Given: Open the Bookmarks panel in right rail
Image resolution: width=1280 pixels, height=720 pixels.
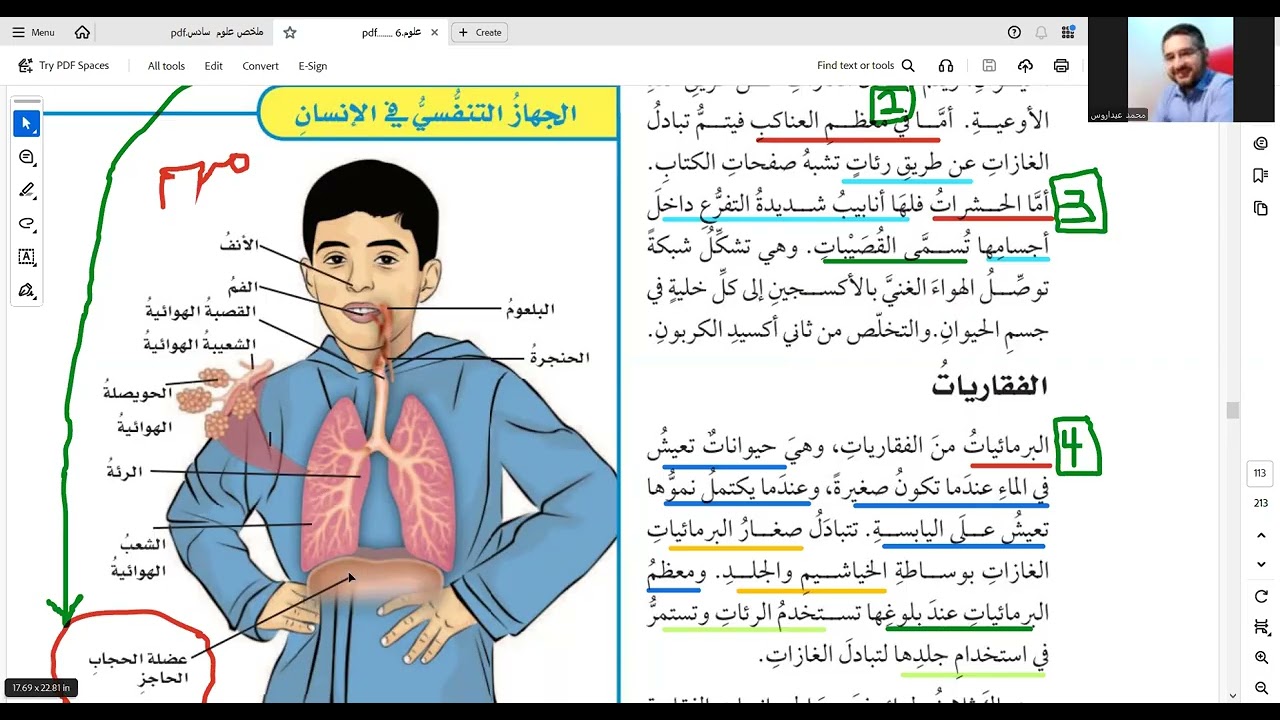Looking at the screenshot, I should pyautogui.click(x=1261, y=176).
